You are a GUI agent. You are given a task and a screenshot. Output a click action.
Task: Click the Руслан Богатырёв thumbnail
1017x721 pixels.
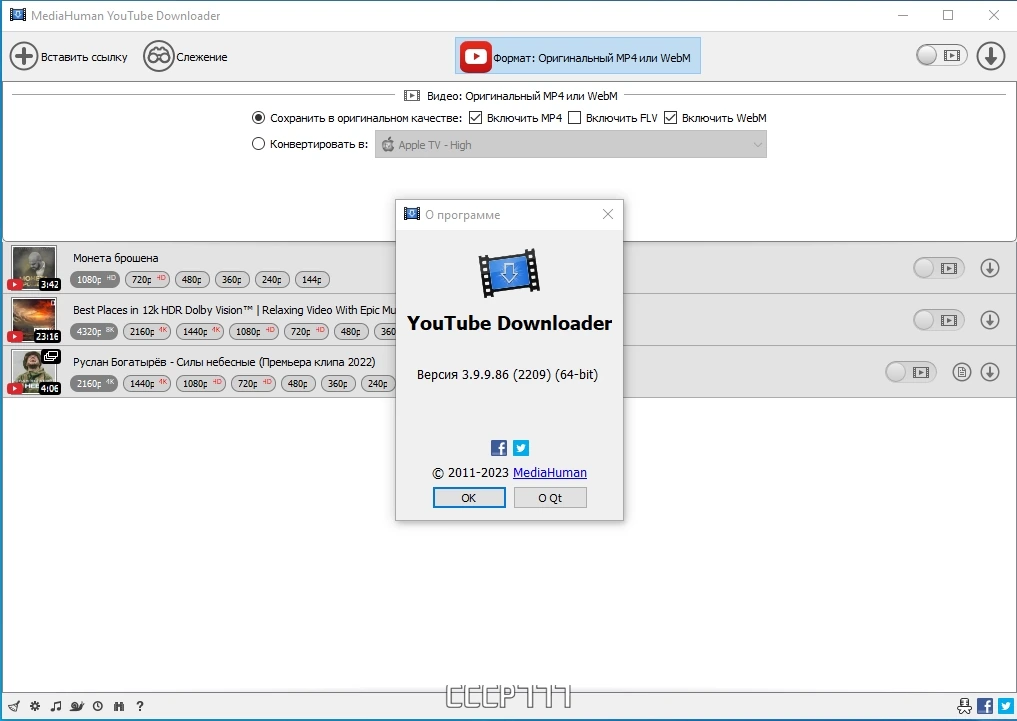click(x=34, y=372)
